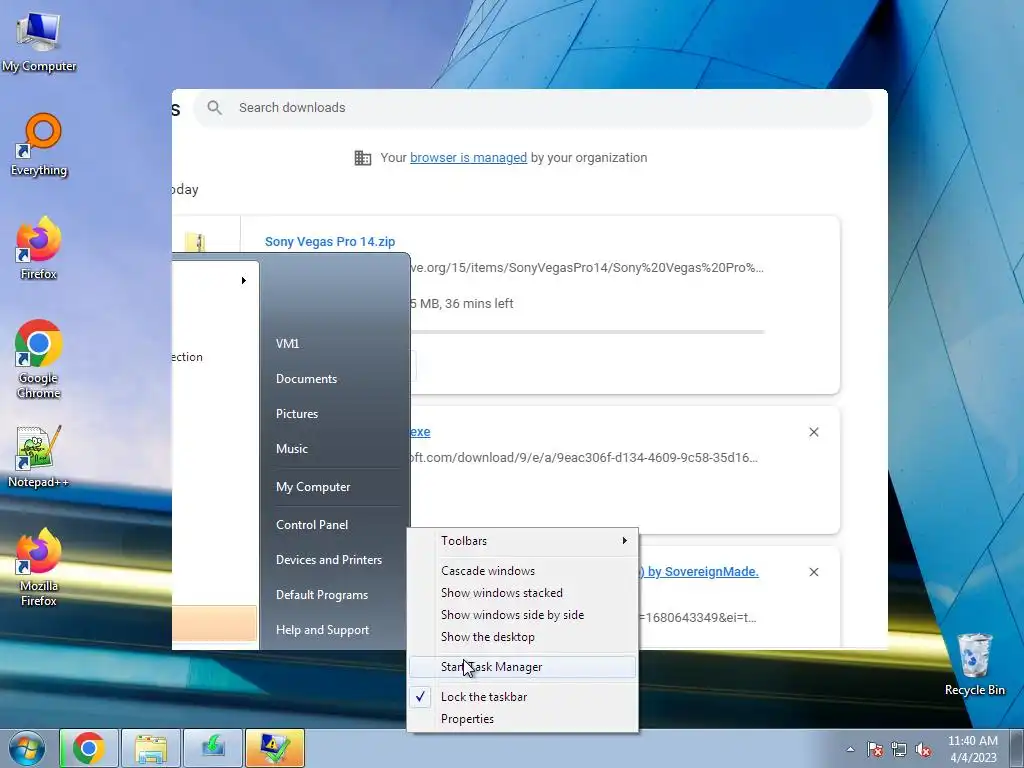Viewport: 1024px width, 768px height.
Task: Open Pictures from Start menu
Action: [x=297, y=414]
